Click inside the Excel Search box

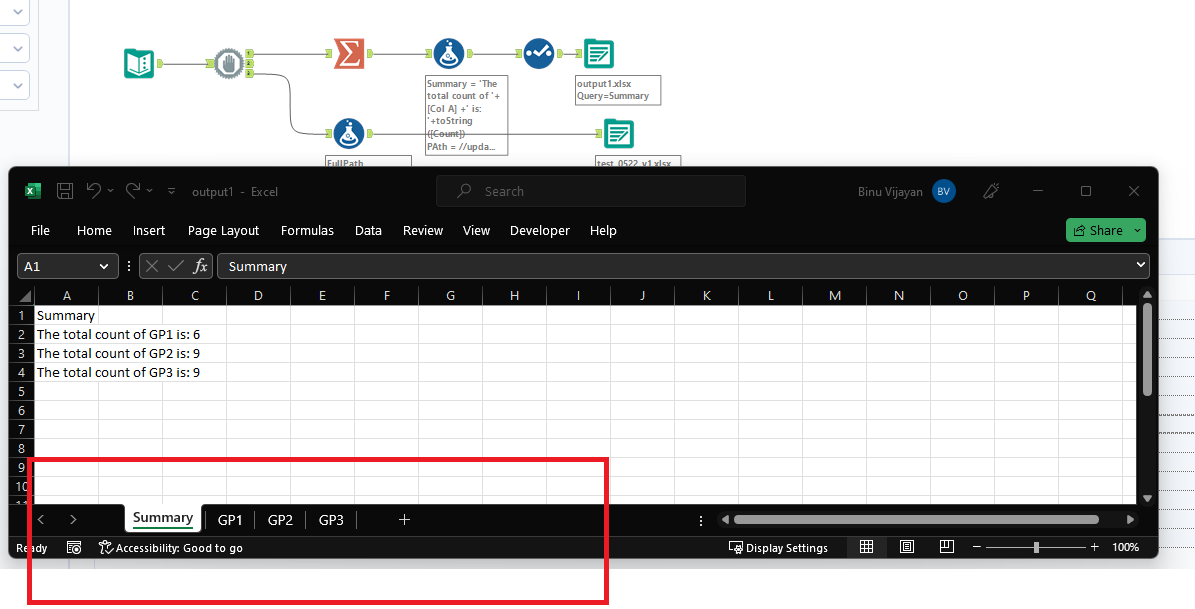click(x=590, y=191)
